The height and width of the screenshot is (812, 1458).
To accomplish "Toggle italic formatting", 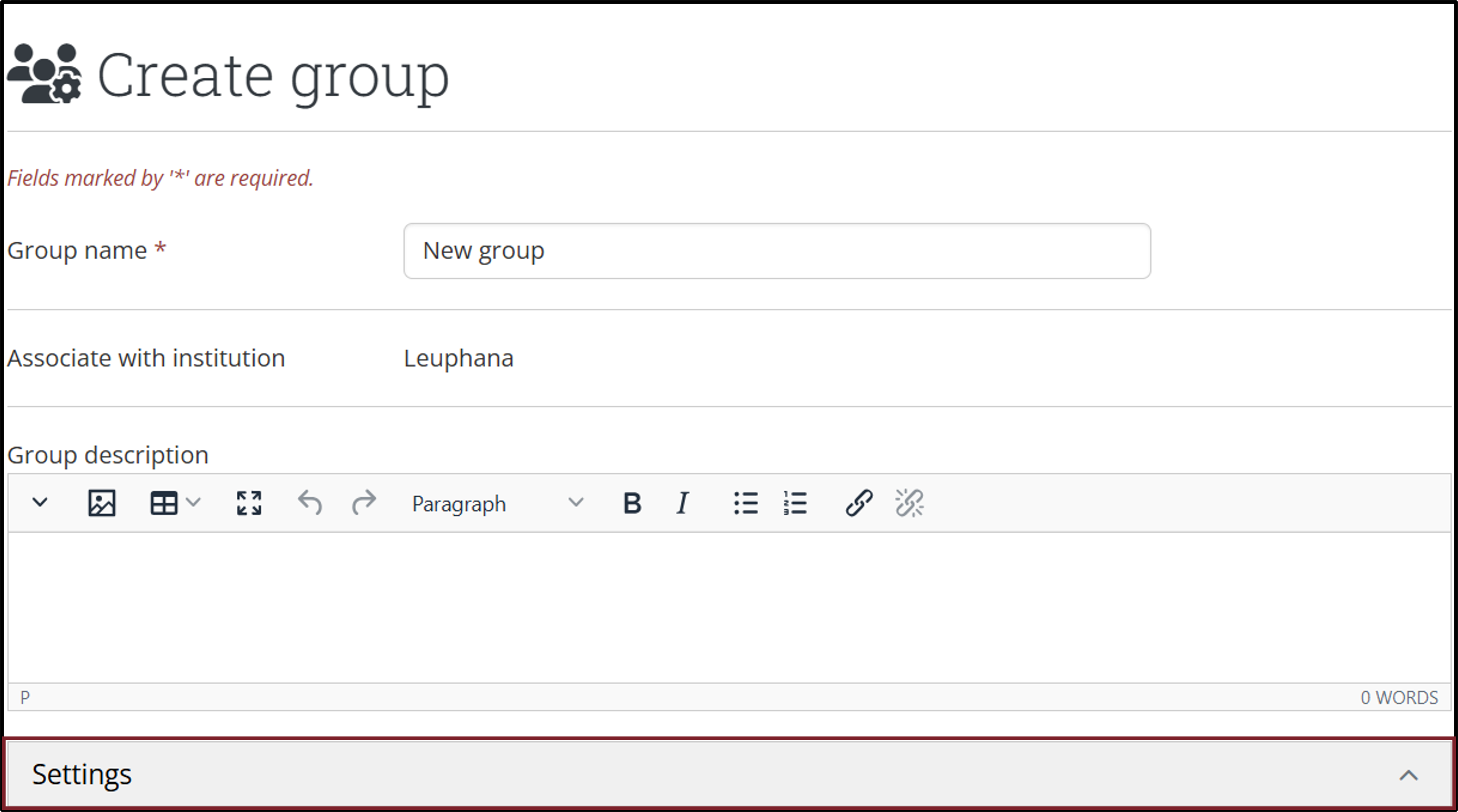I will 683,503.
